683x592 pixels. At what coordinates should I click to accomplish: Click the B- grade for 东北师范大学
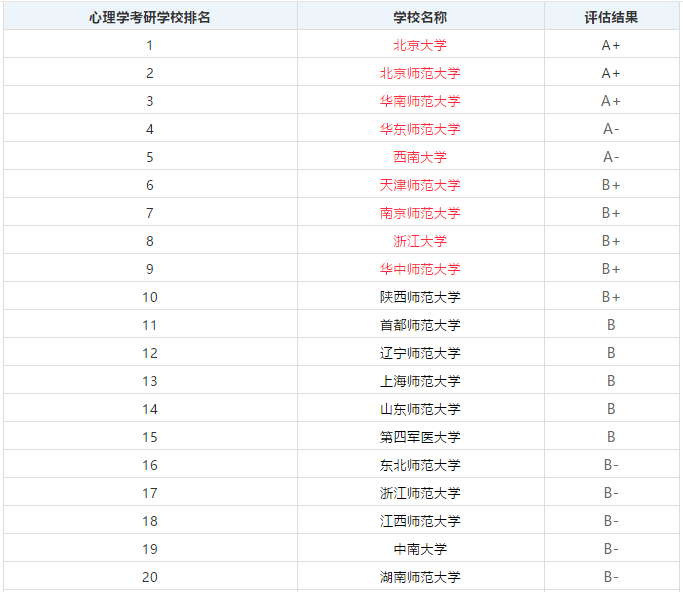(611, 465)
